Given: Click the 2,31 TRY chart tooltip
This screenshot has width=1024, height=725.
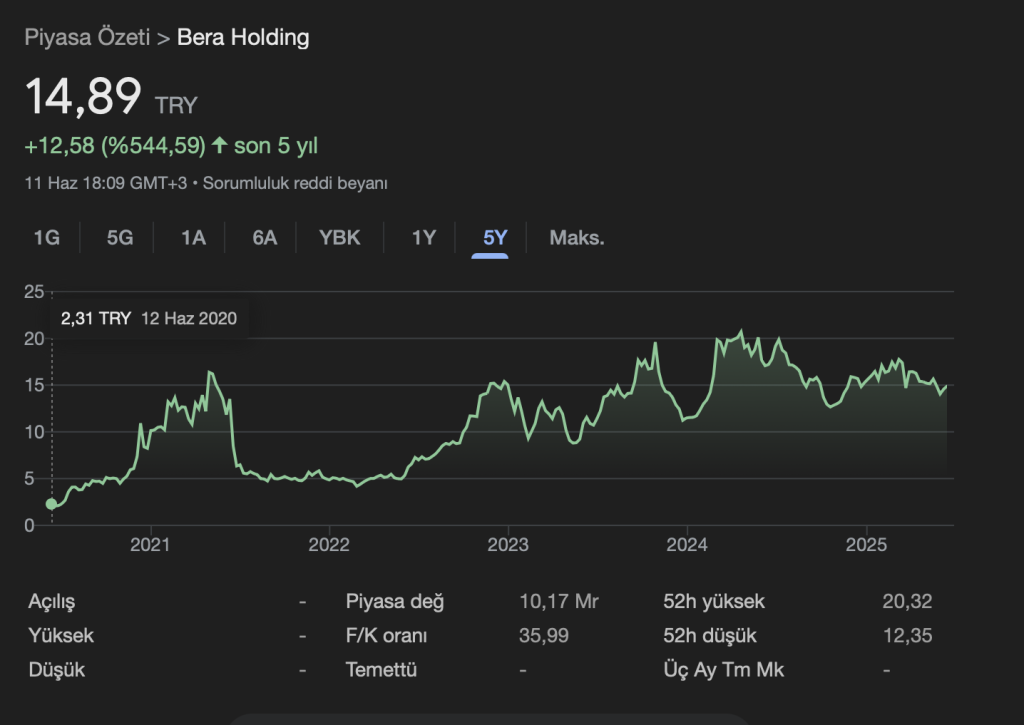Looking at the screenshot, I should 148,319.
